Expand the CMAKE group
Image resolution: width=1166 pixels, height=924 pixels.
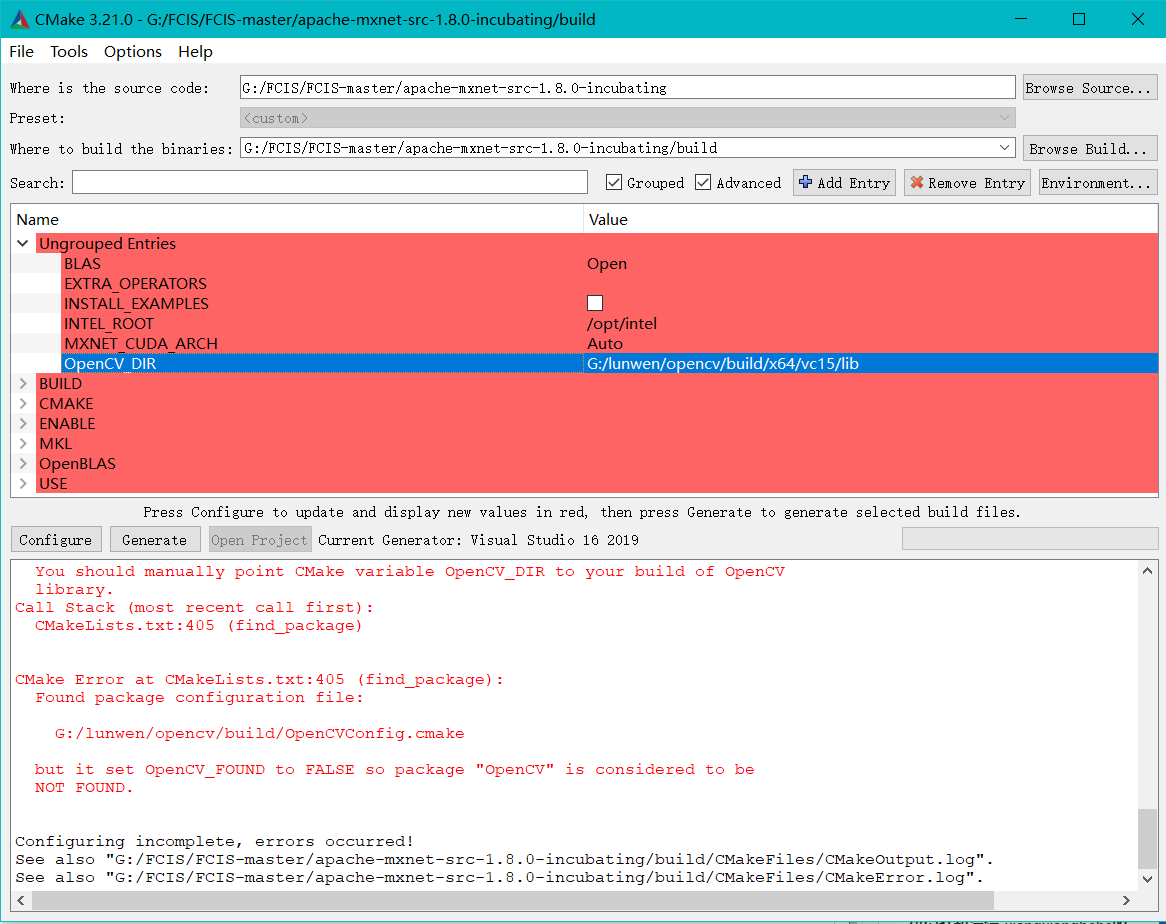(x=23, y=404)
